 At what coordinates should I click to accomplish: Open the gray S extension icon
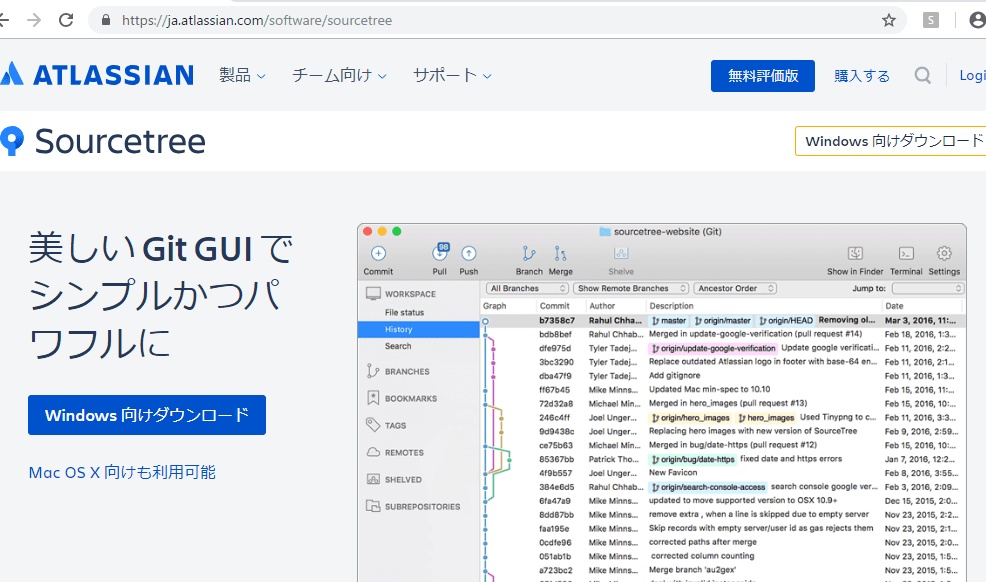(931, 20)
